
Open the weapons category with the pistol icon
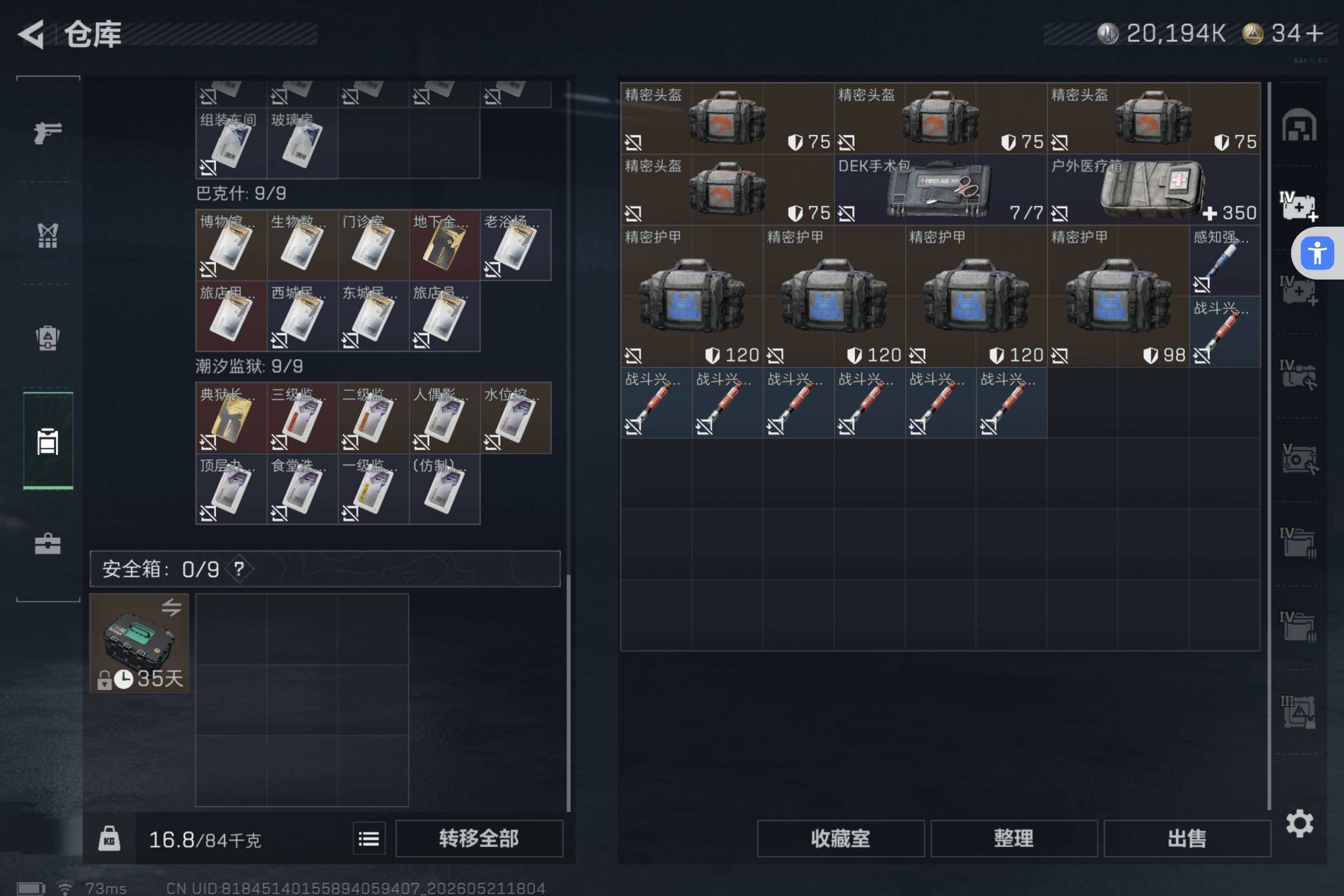coord(48,133)
